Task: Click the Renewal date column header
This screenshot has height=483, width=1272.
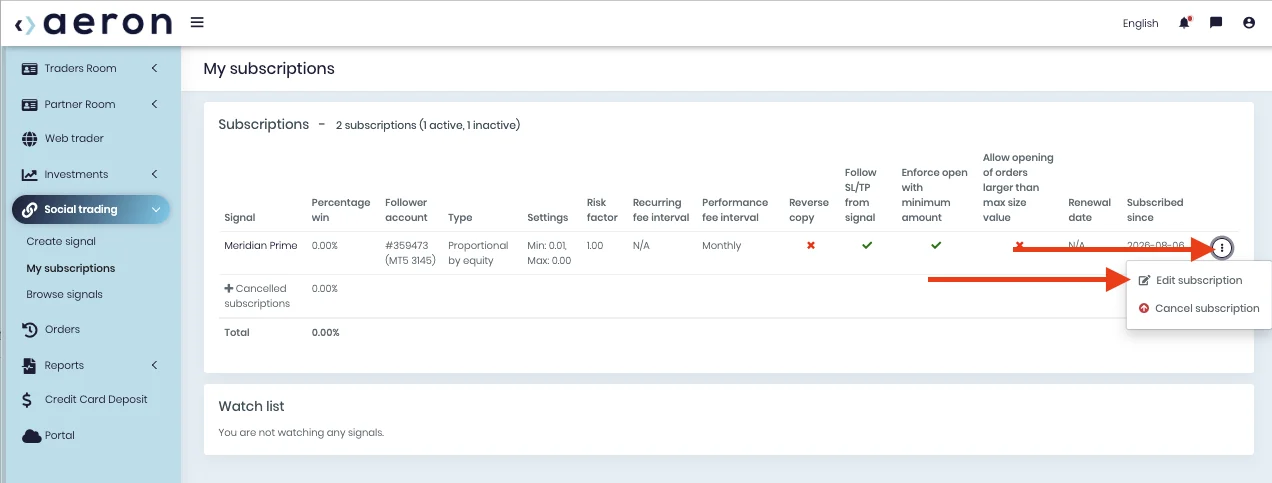Action: pos(1089,210)
